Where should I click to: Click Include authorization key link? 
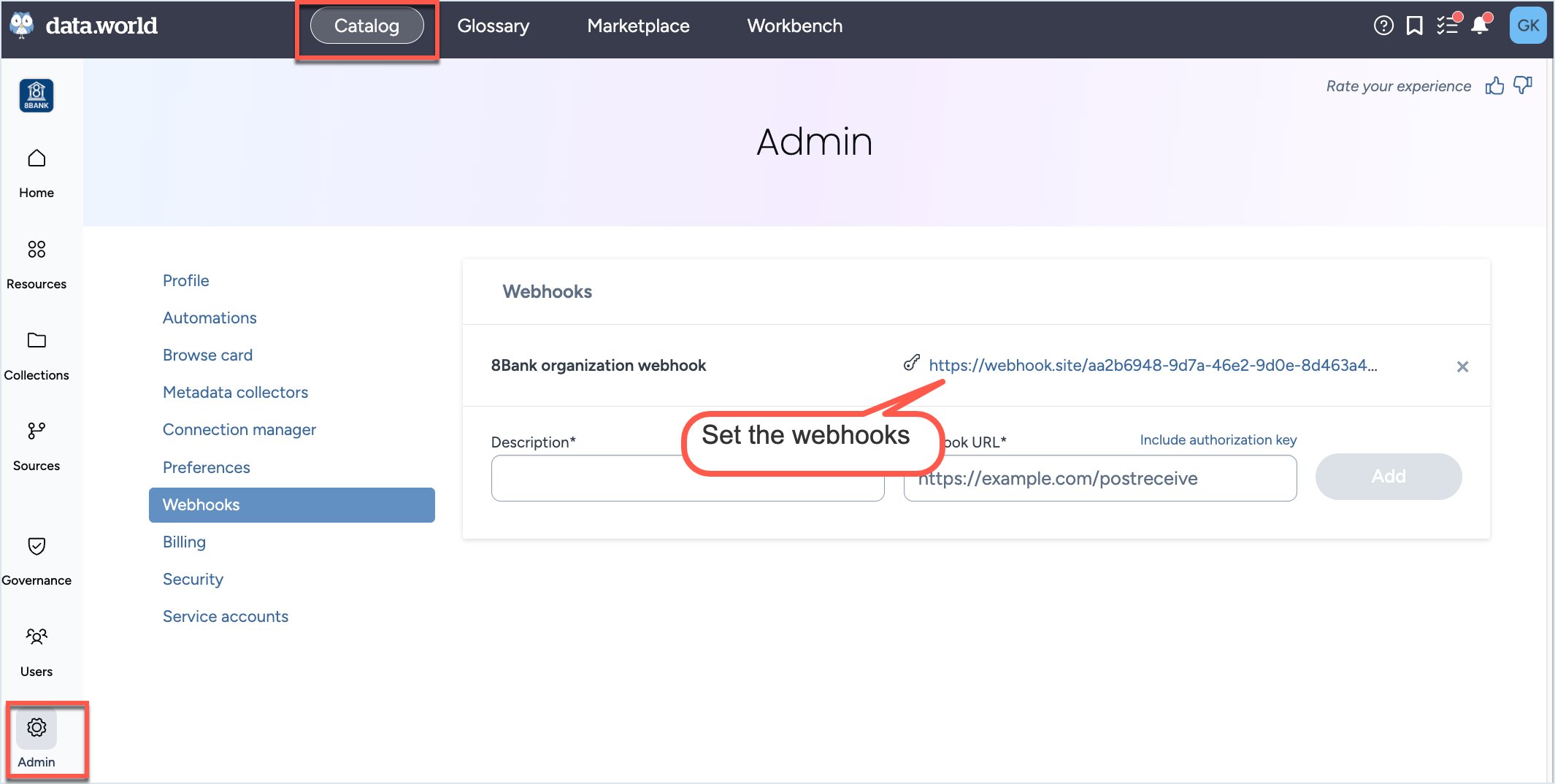[1218, 439]
